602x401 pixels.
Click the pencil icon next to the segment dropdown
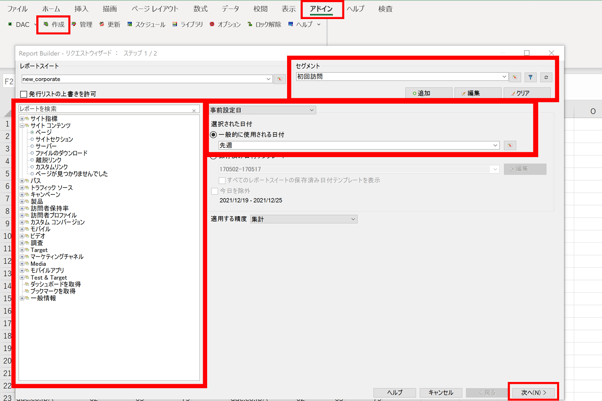[x=515, y=77]
